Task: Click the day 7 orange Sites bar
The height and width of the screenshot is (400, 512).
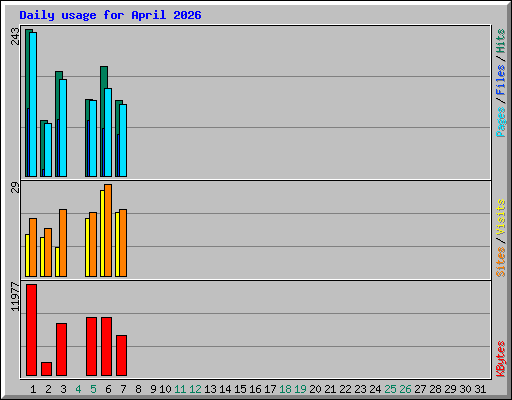Action: point(123,243)
